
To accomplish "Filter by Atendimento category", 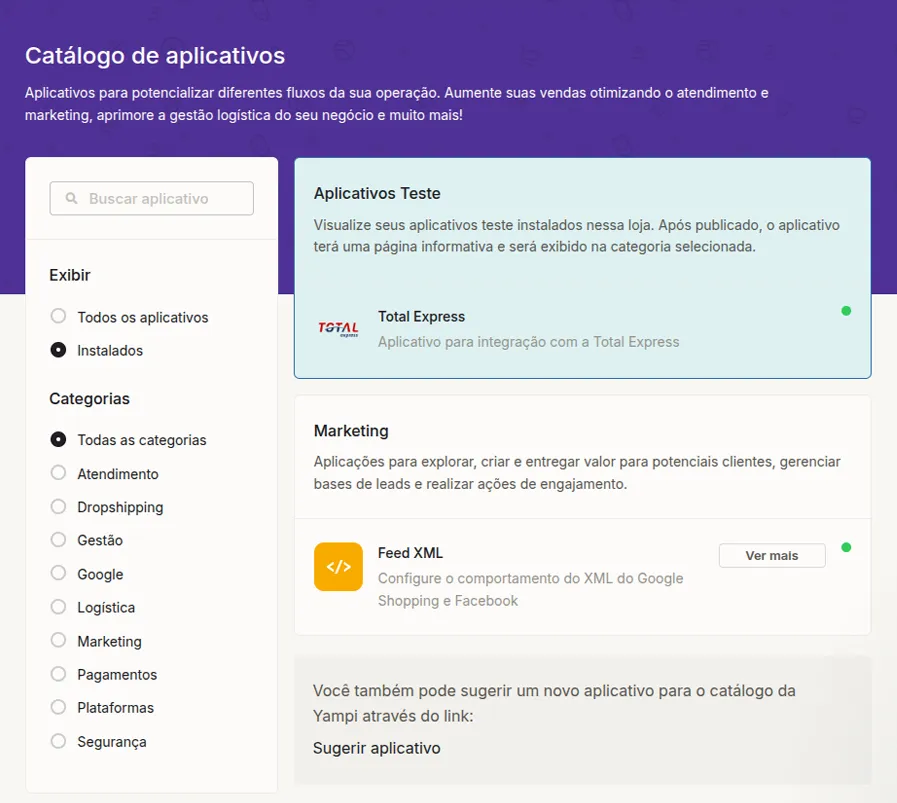I will point(58,473).
